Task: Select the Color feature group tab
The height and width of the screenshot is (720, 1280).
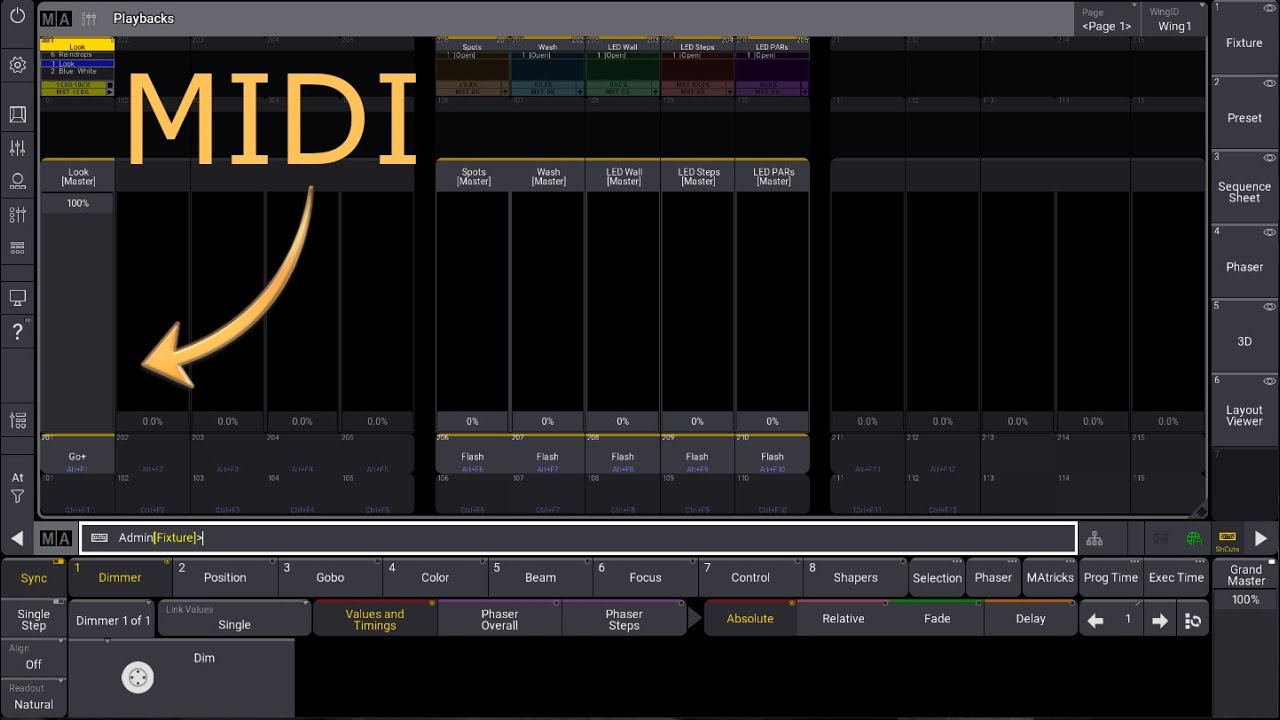Action: [x=435, y=578]
